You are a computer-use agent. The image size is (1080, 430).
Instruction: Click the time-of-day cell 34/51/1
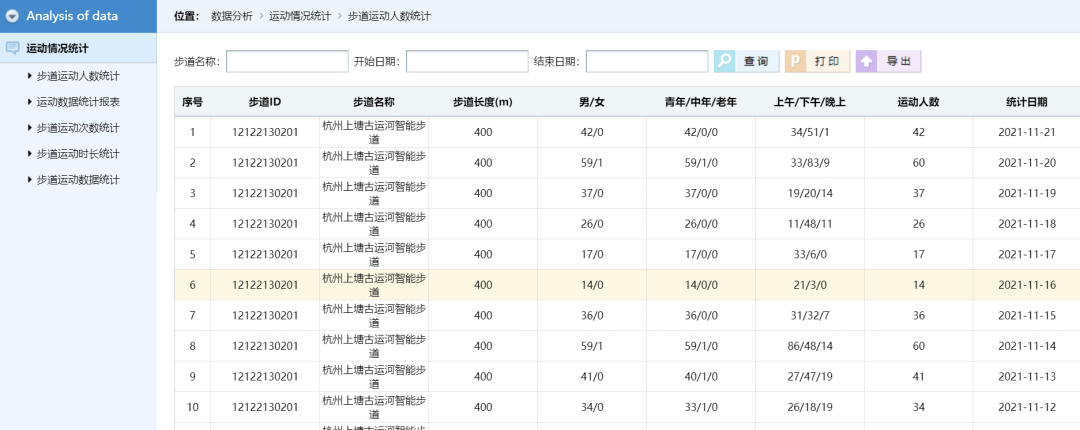[x=810, y=132]
